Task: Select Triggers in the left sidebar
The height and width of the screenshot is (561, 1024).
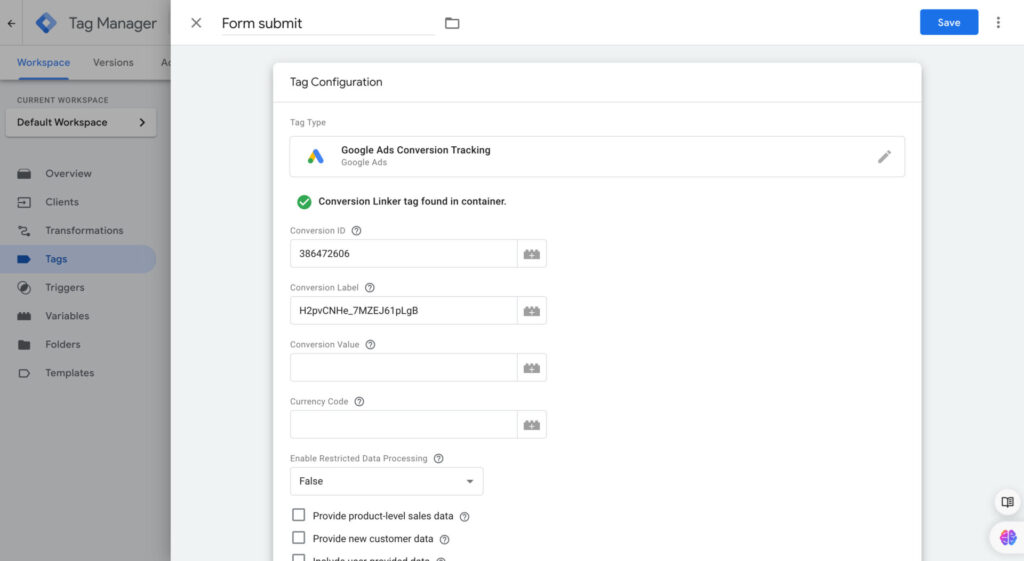Action: [x=65, y=287]
